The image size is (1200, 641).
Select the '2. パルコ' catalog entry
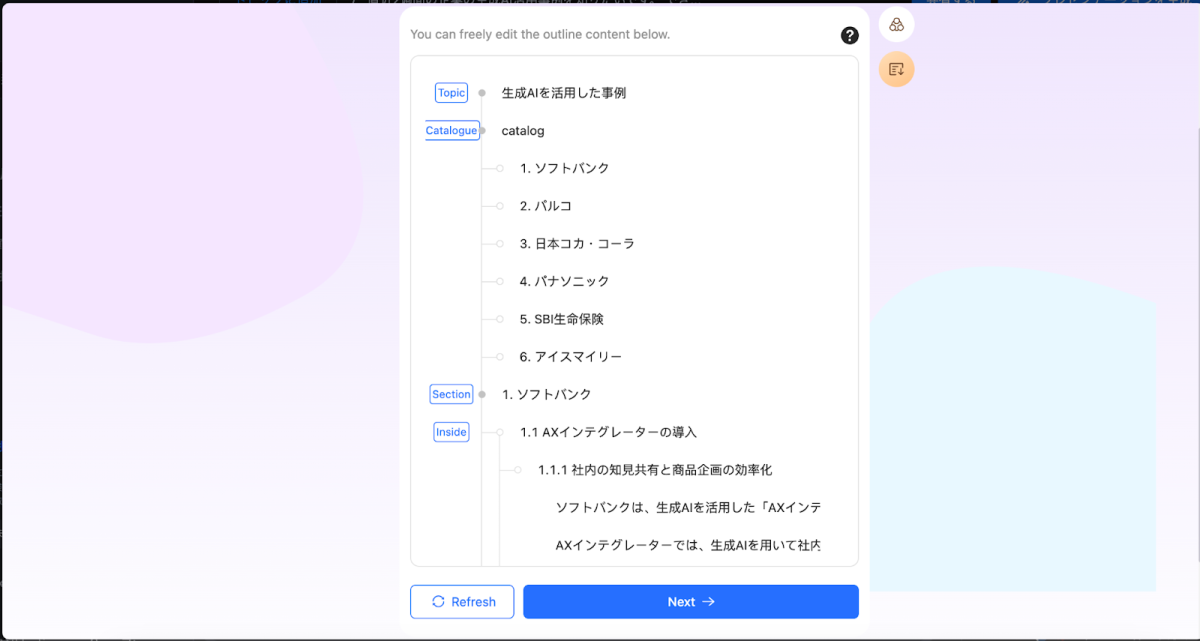click(x=546, y=206)
